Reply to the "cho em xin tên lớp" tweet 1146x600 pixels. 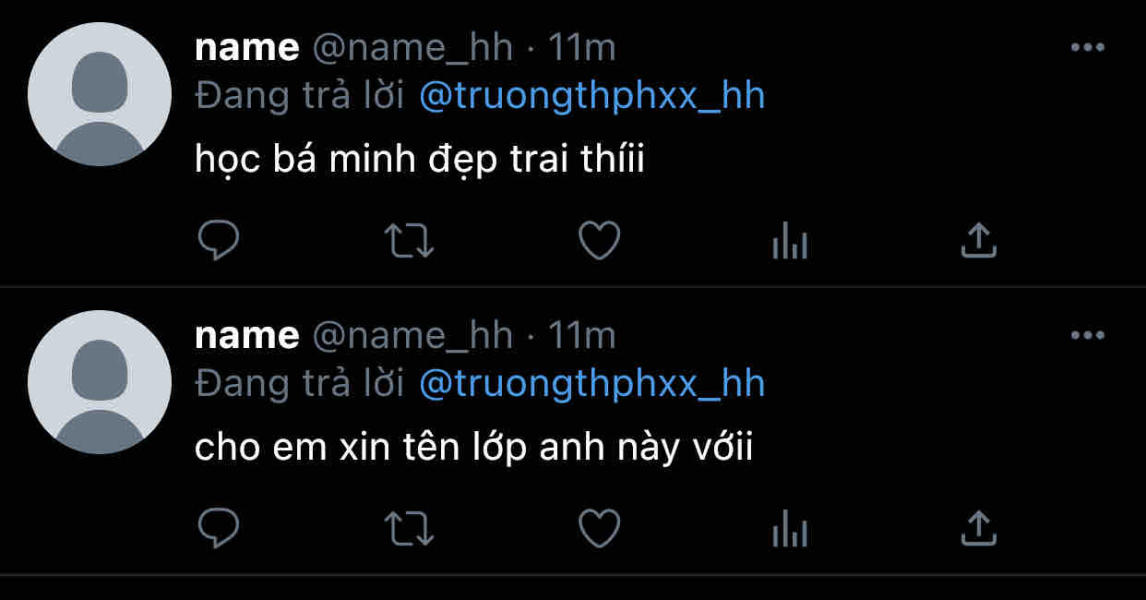pyautogui.click(x=219, y=528)
